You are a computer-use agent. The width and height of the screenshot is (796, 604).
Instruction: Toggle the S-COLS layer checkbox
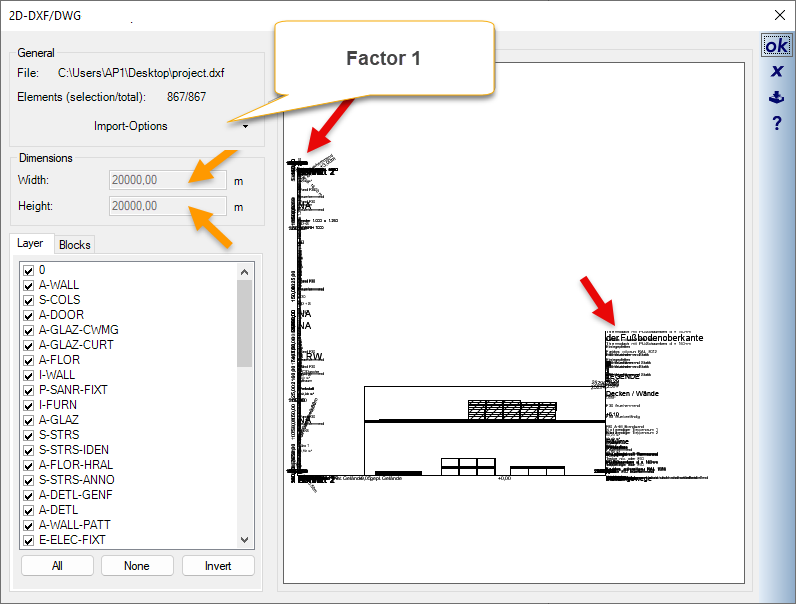click(x=28, y=300)
